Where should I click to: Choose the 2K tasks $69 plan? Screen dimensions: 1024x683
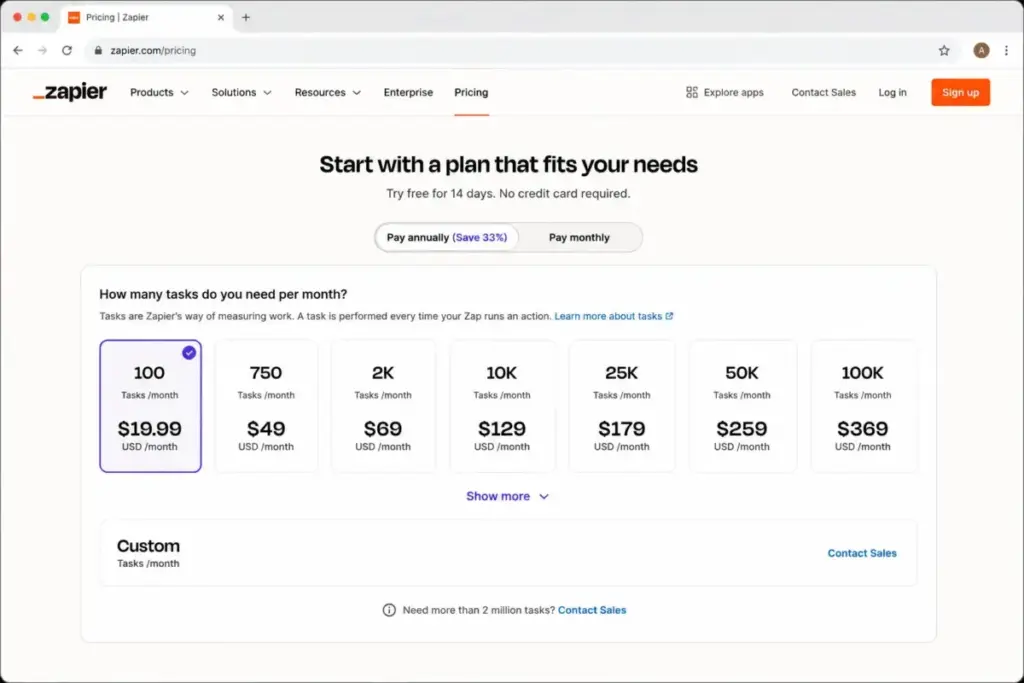[x=383, y=406]
